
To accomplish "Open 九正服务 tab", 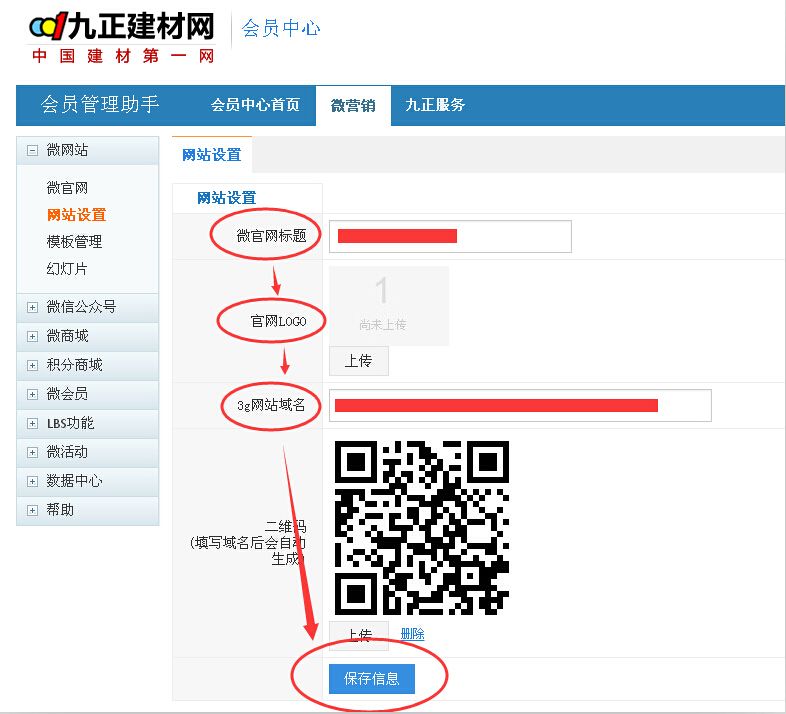I will (x=435, y=105).
